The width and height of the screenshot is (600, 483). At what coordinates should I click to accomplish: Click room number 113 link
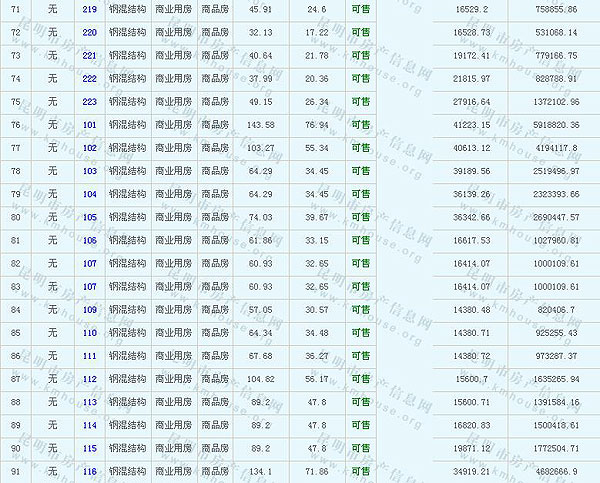pos(90,401)
